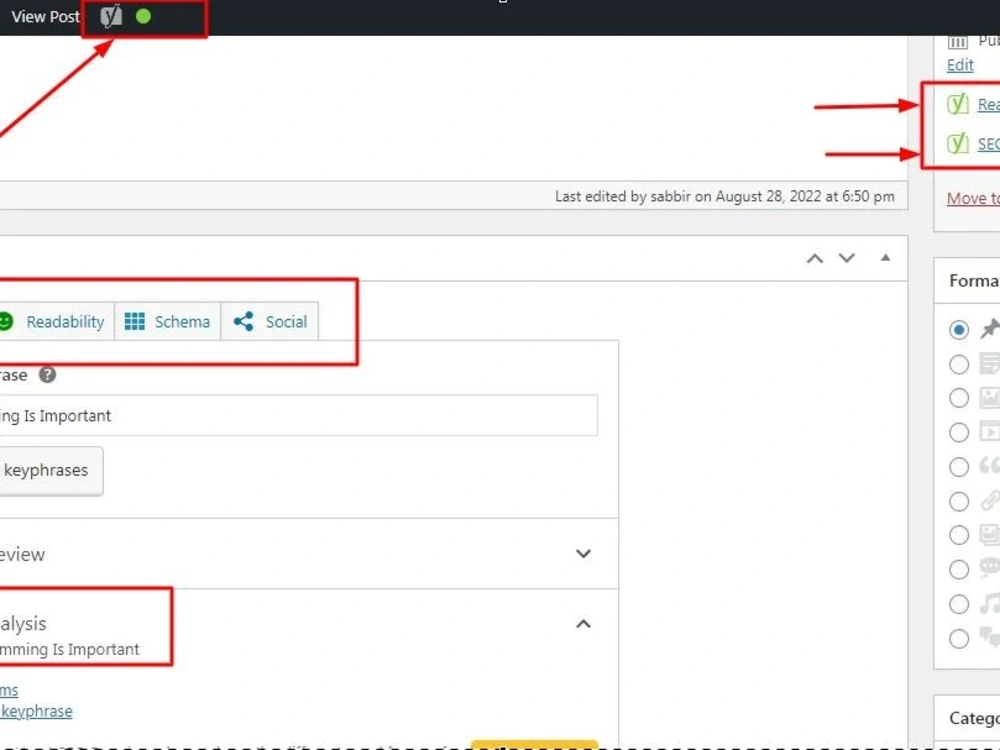Click the double chat bubbles format icon

coord(990,637)
